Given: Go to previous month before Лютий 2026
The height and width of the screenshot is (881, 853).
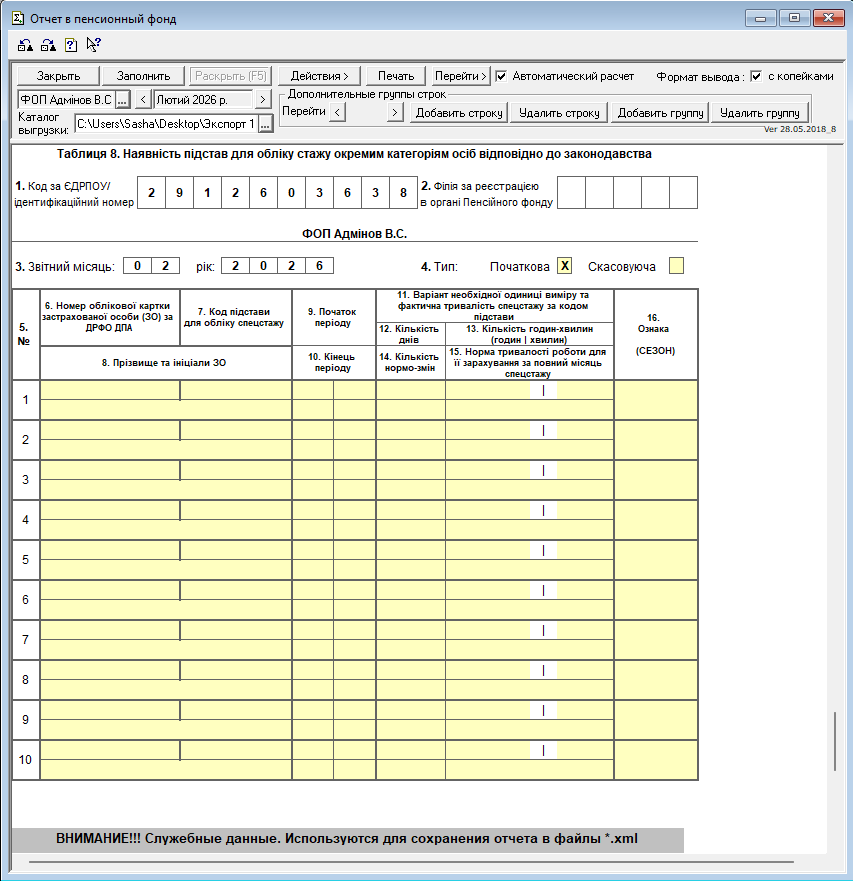Looking at the screenshot, I should click(x=143, y=99).
